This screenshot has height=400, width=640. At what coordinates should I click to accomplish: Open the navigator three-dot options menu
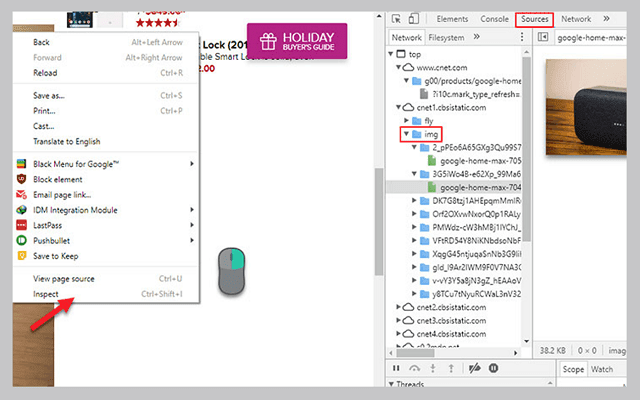coord(524,37)
